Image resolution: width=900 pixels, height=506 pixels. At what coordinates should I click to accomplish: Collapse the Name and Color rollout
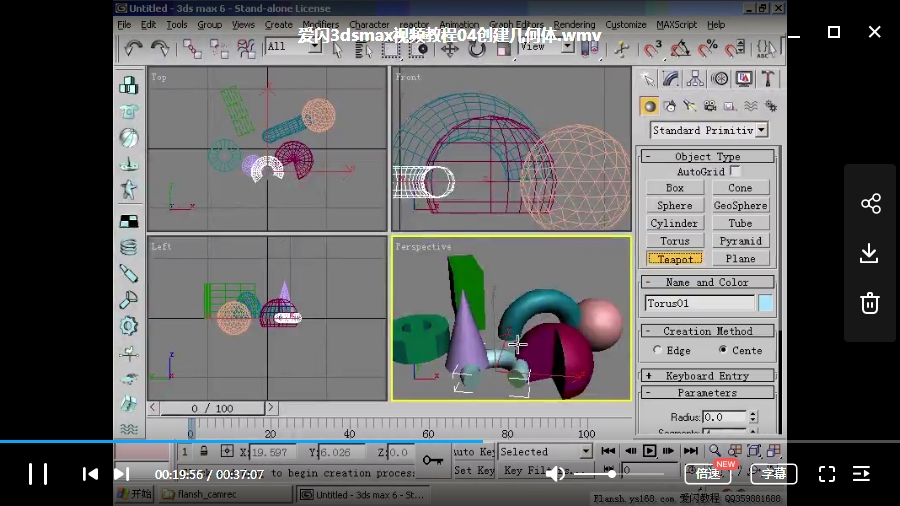click(x=707, y=282)
